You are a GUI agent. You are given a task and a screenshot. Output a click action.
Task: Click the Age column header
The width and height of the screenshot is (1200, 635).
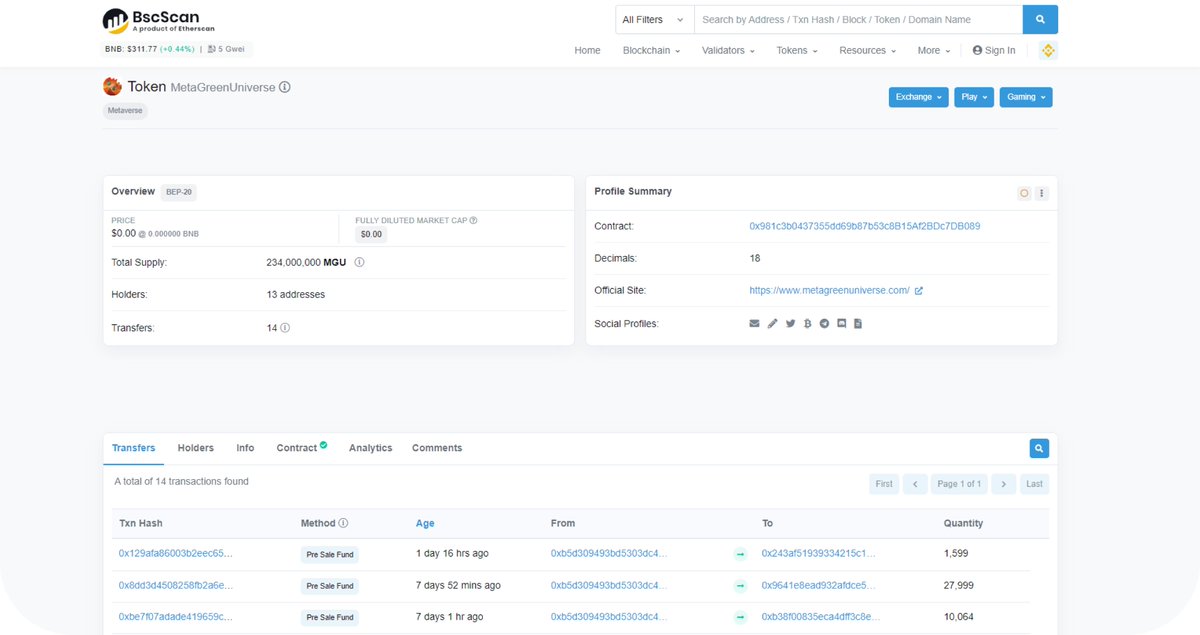(425, 523)
